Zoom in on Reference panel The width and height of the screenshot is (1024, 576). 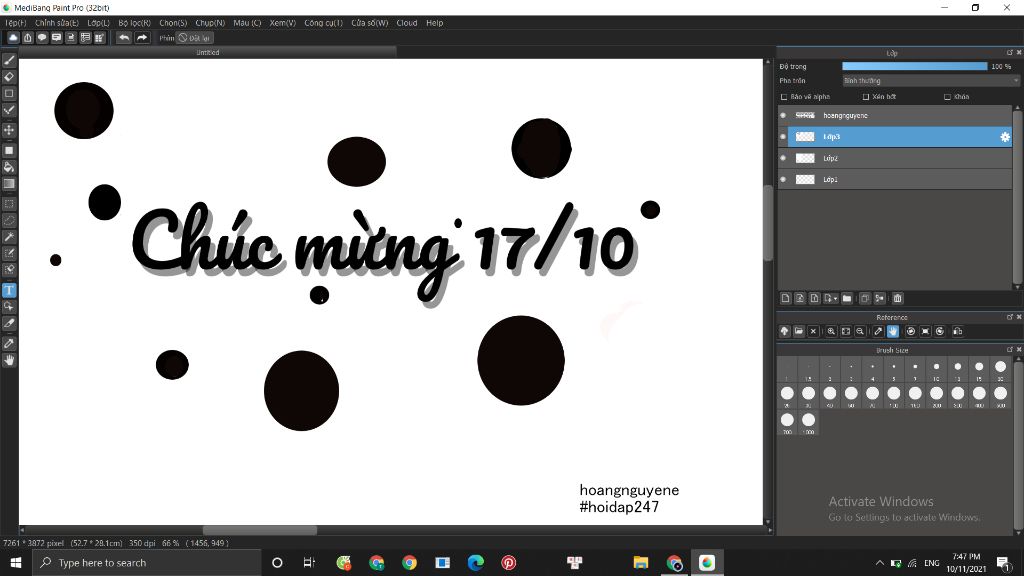pos(831,331)
